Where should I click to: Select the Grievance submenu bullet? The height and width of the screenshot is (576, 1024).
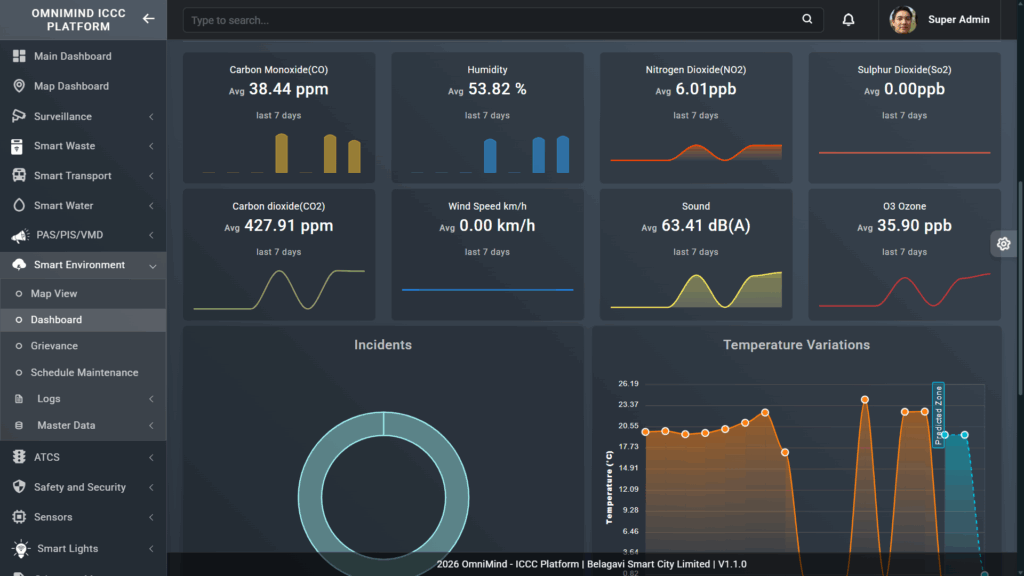pyautogui.click(x=18, y=346)
